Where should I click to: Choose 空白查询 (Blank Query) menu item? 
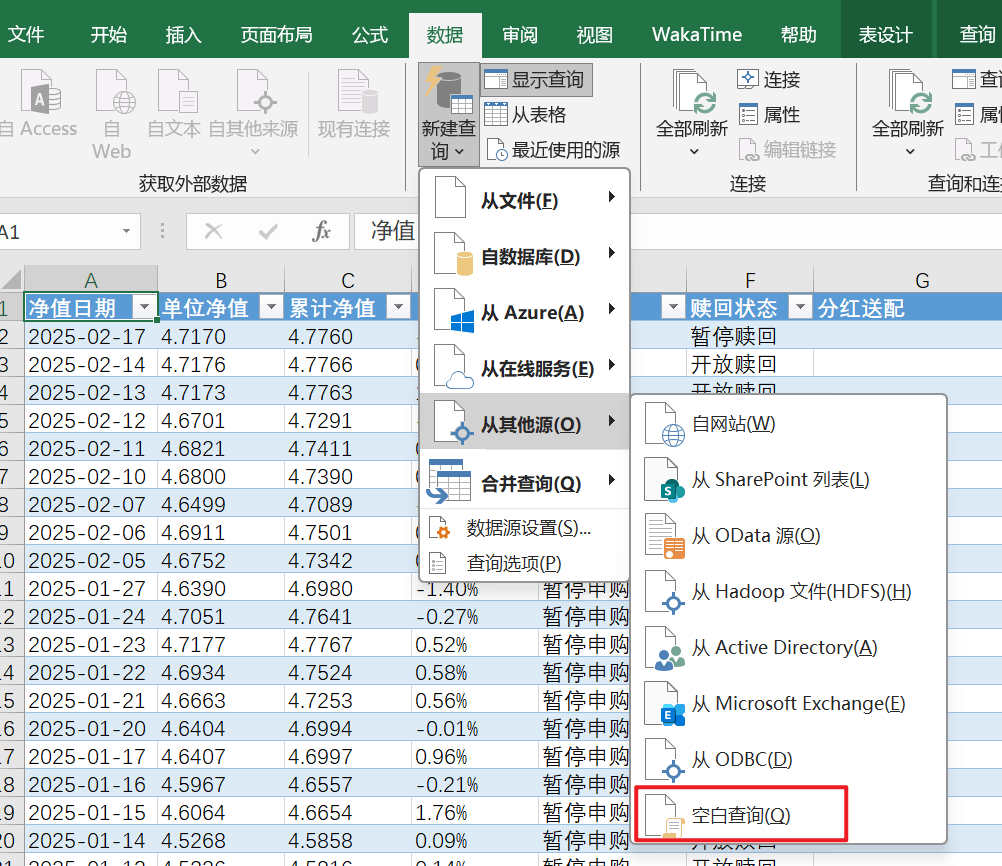[x=740, y=816]
